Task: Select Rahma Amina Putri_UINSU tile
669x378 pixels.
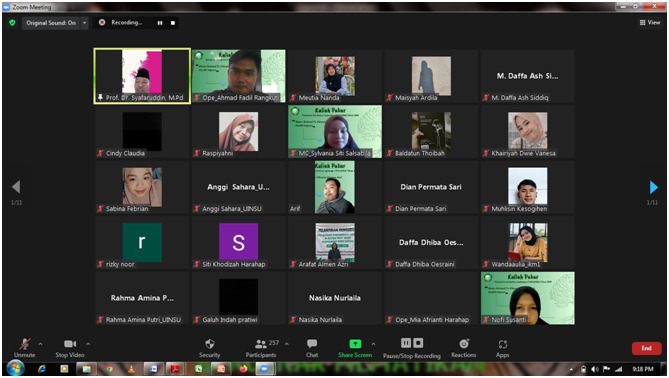Action: [x=142, y=298]
